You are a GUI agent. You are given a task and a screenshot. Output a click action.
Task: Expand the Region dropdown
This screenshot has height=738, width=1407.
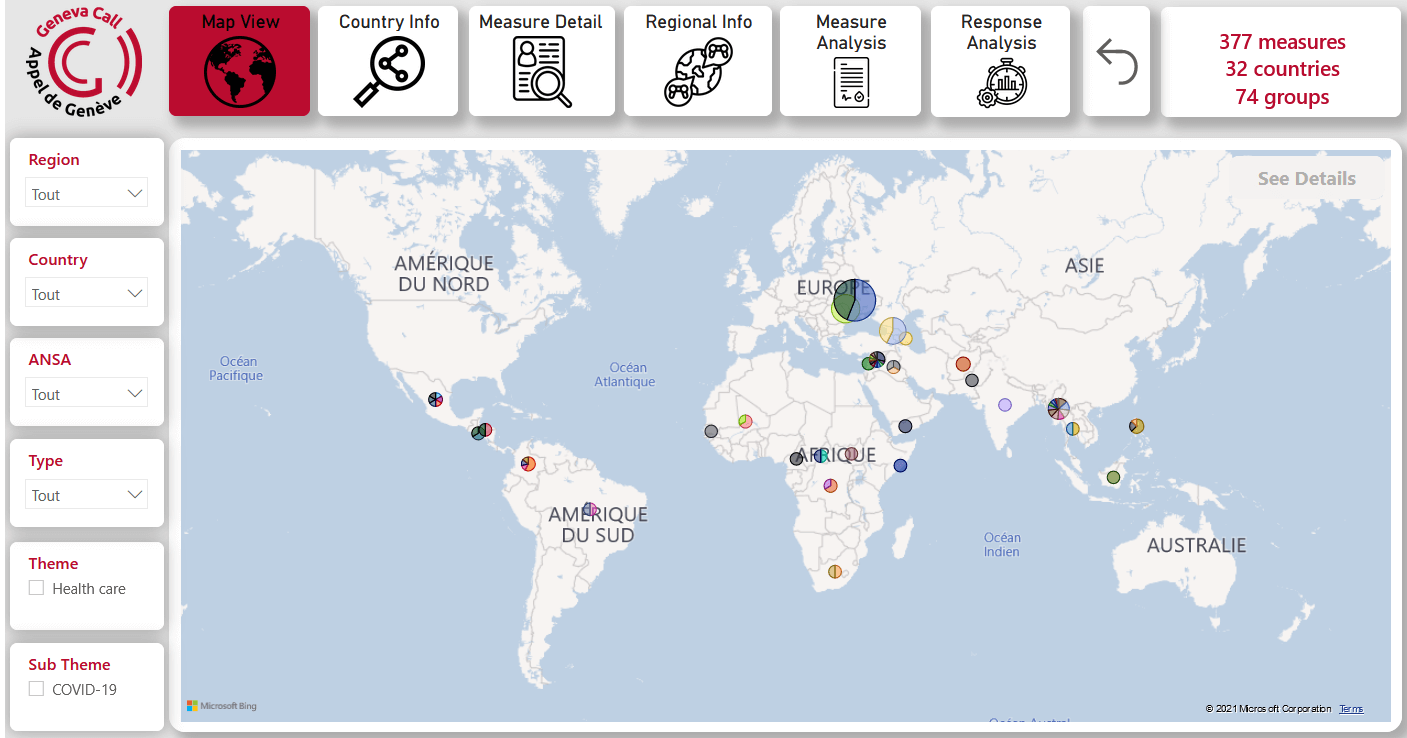[86, 194]
